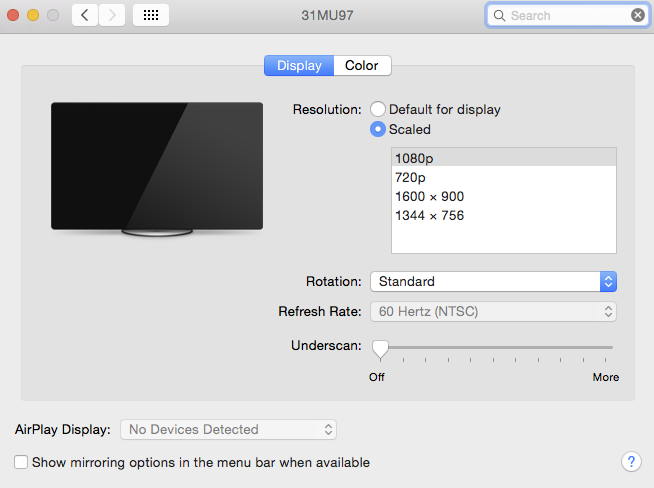Screen dimensions: 654x488
Task: Choose 720p in the resolution list
Action: tap(503, 177)
